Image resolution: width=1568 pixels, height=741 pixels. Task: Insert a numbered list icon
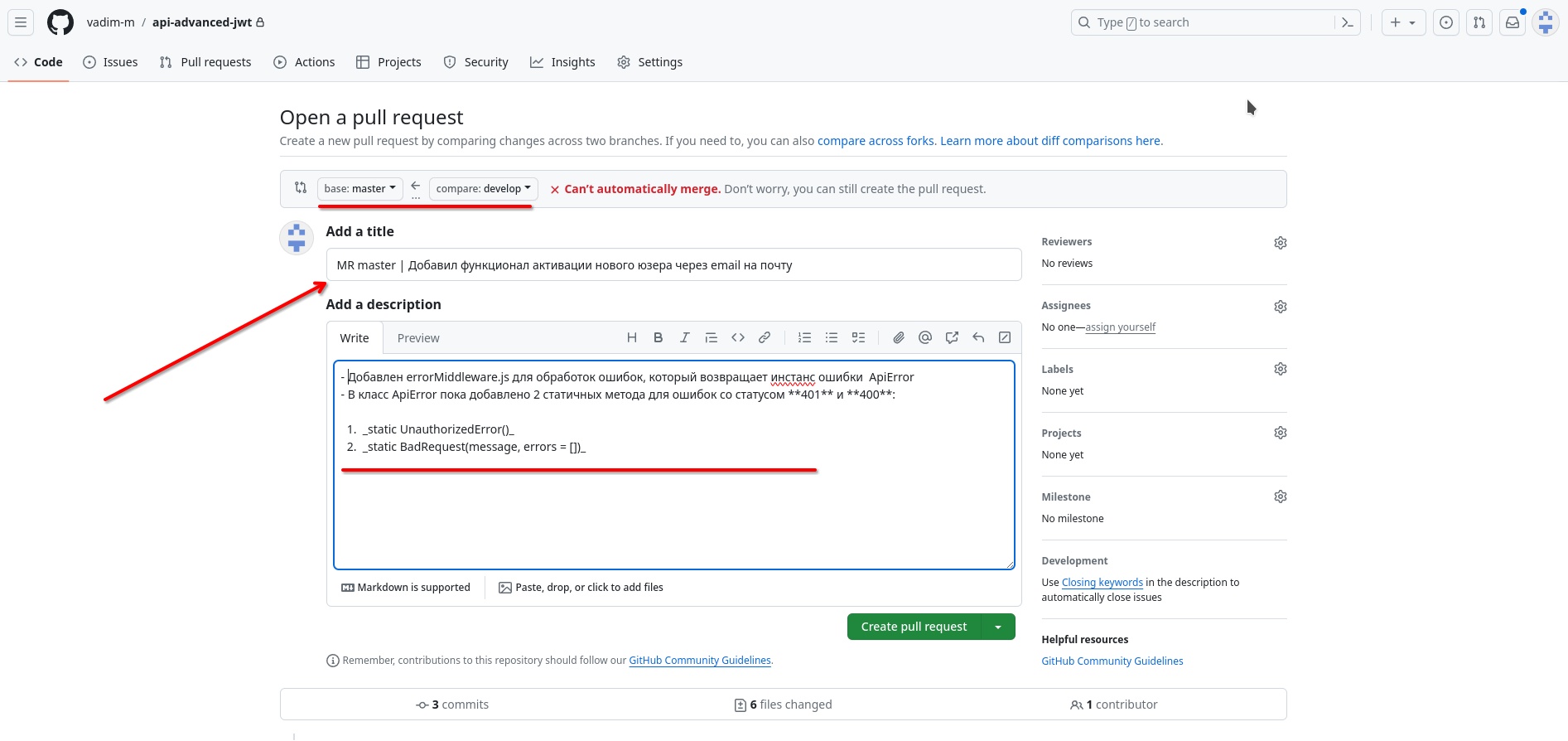(x=804, y=337)
